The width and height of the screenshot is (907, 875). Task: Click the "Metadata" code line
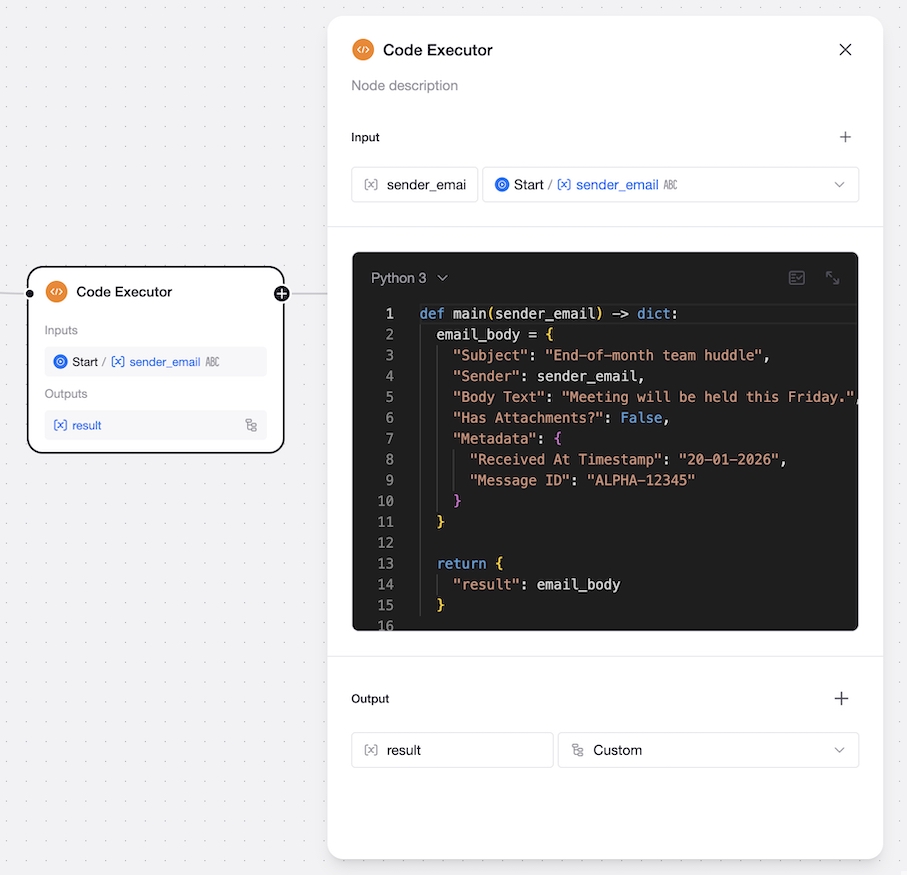(507, 439)
